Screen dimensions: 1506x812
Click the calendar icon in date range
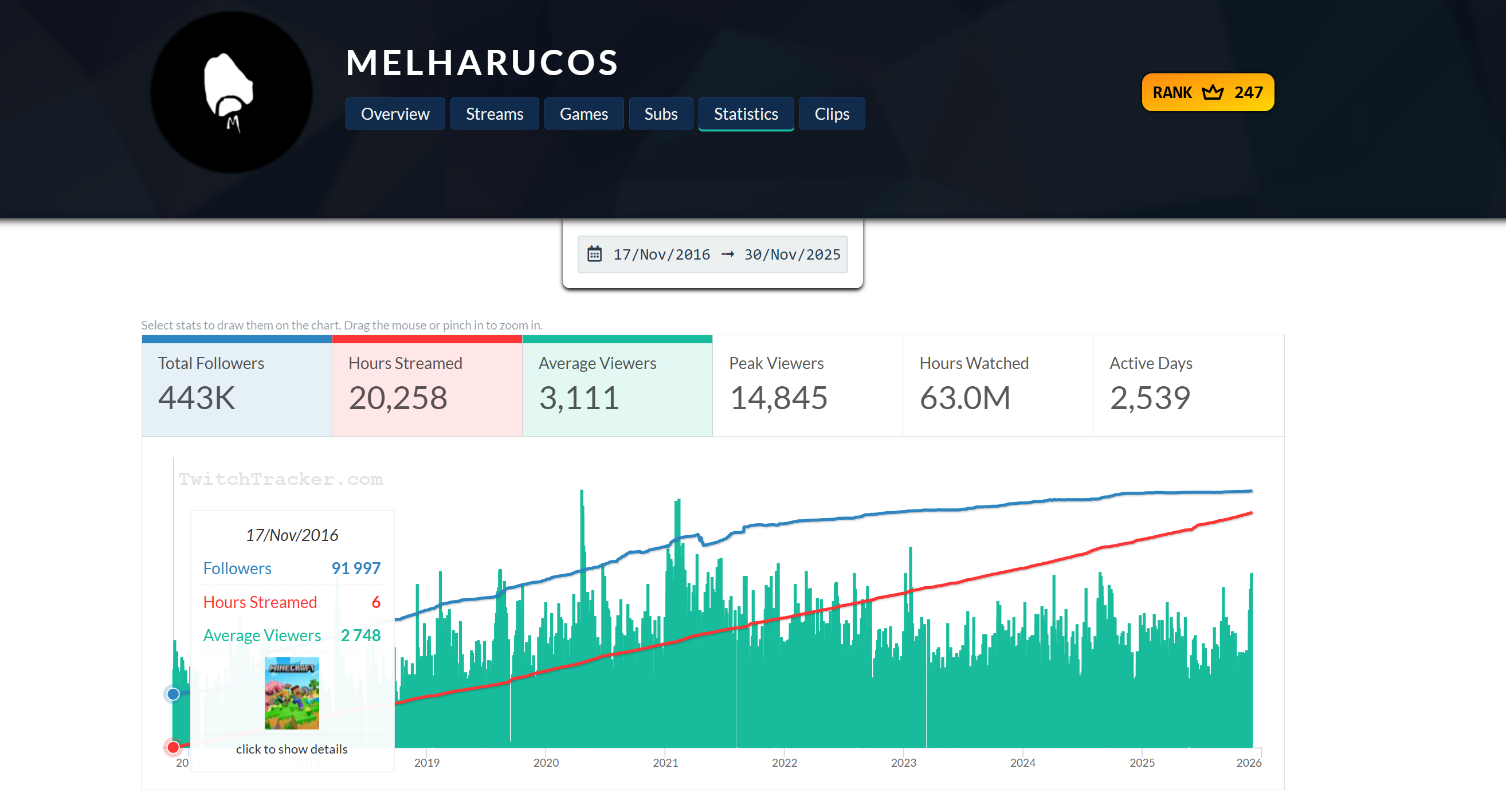pyautogui.click(x=594, y=254)
